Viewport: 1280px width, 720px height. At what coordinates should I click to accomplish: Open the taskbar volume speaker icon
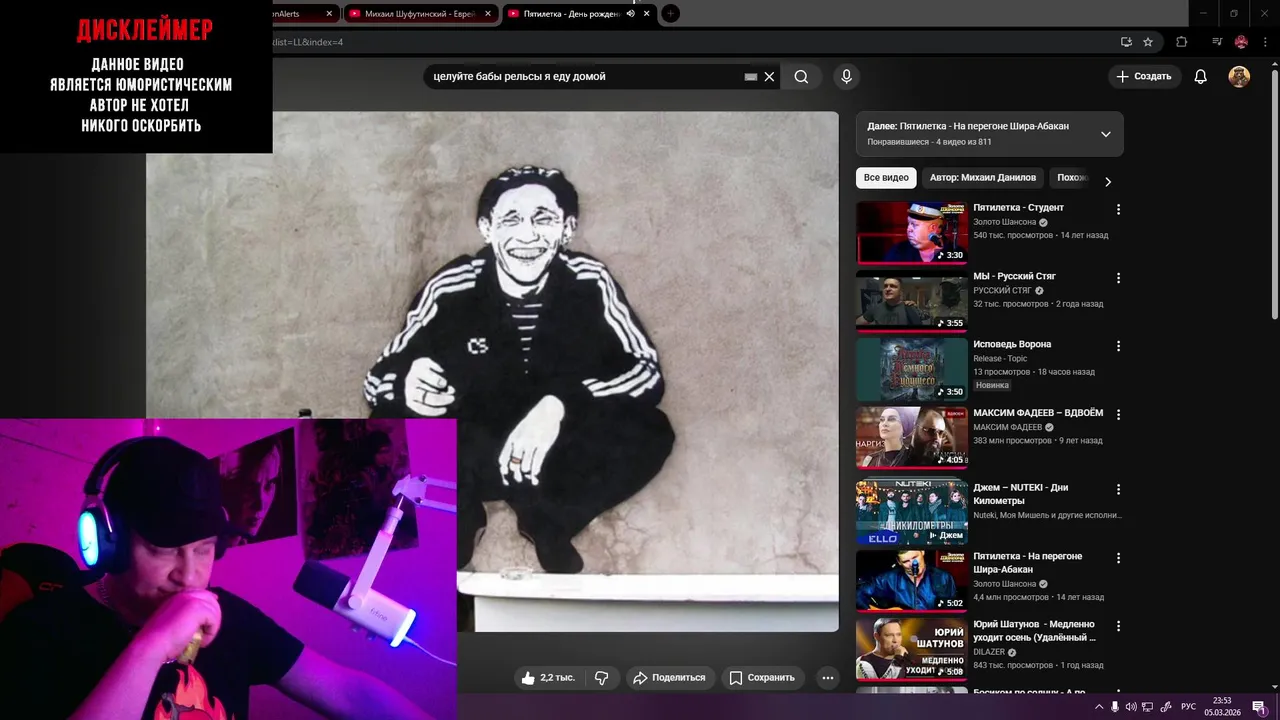coord(1130,707)
